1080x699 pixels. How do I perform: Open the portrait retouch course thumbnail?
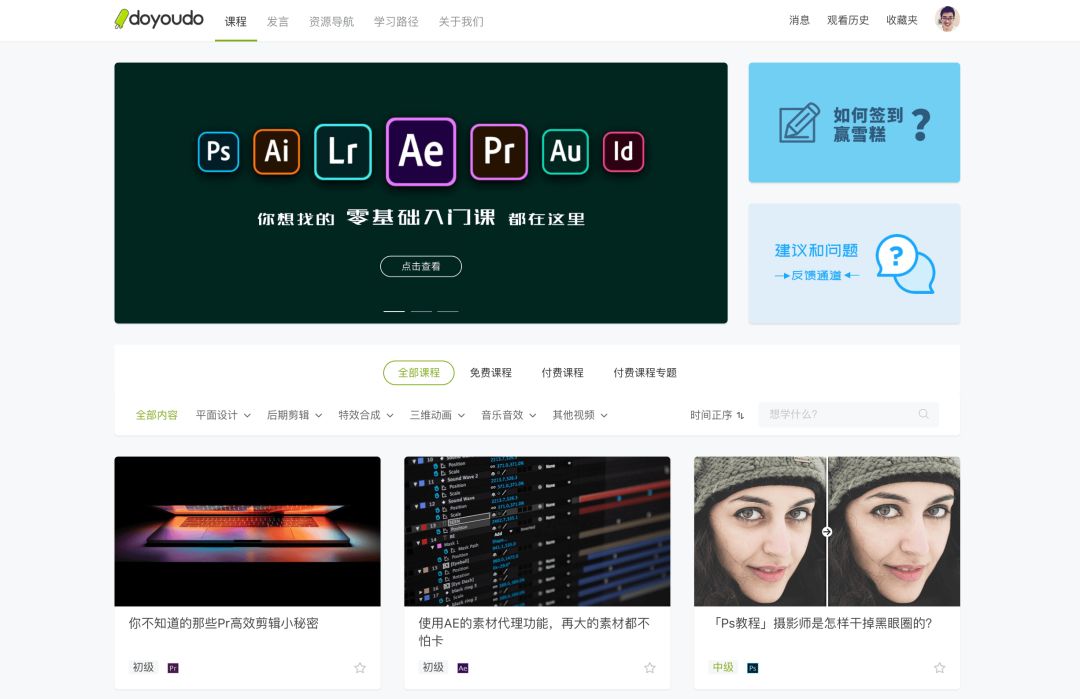click(827, 531)
